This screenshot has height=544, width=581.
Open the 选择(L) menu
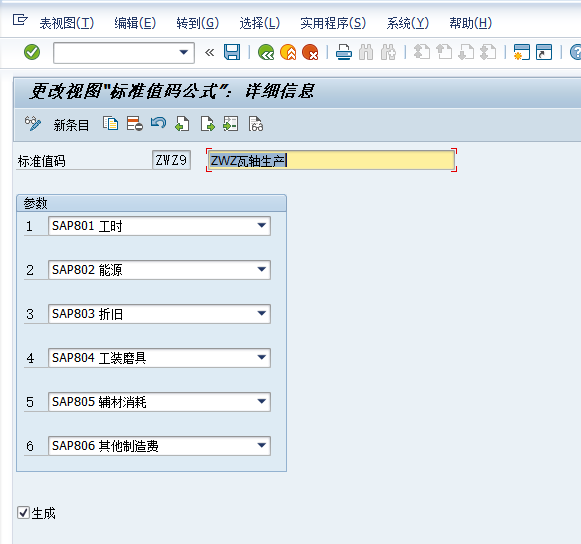pyautogui.click(x=259, y=23)
